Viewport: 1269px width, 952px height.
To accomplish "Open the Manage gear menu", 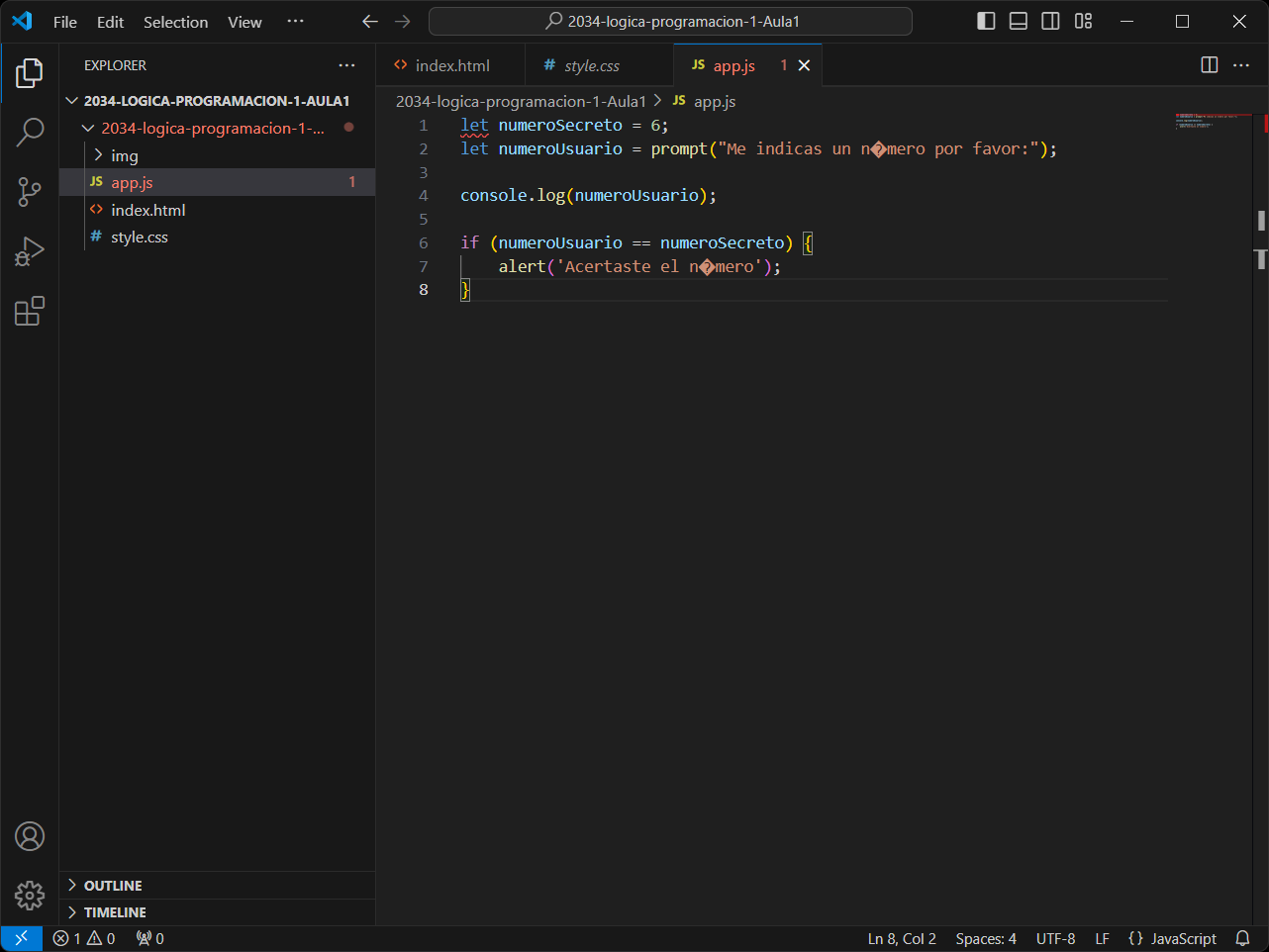I will (30, 895).
